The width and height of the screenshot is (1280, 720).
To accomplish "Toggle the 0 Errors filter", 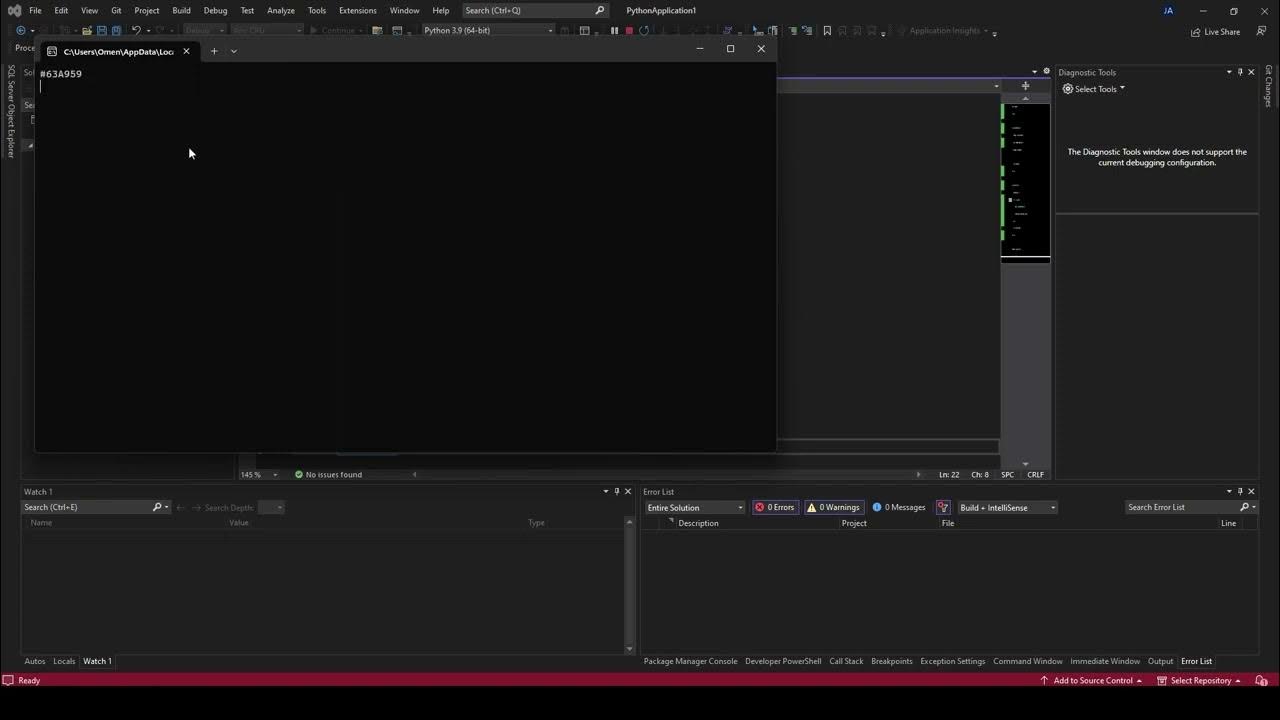I will (775, 507).
